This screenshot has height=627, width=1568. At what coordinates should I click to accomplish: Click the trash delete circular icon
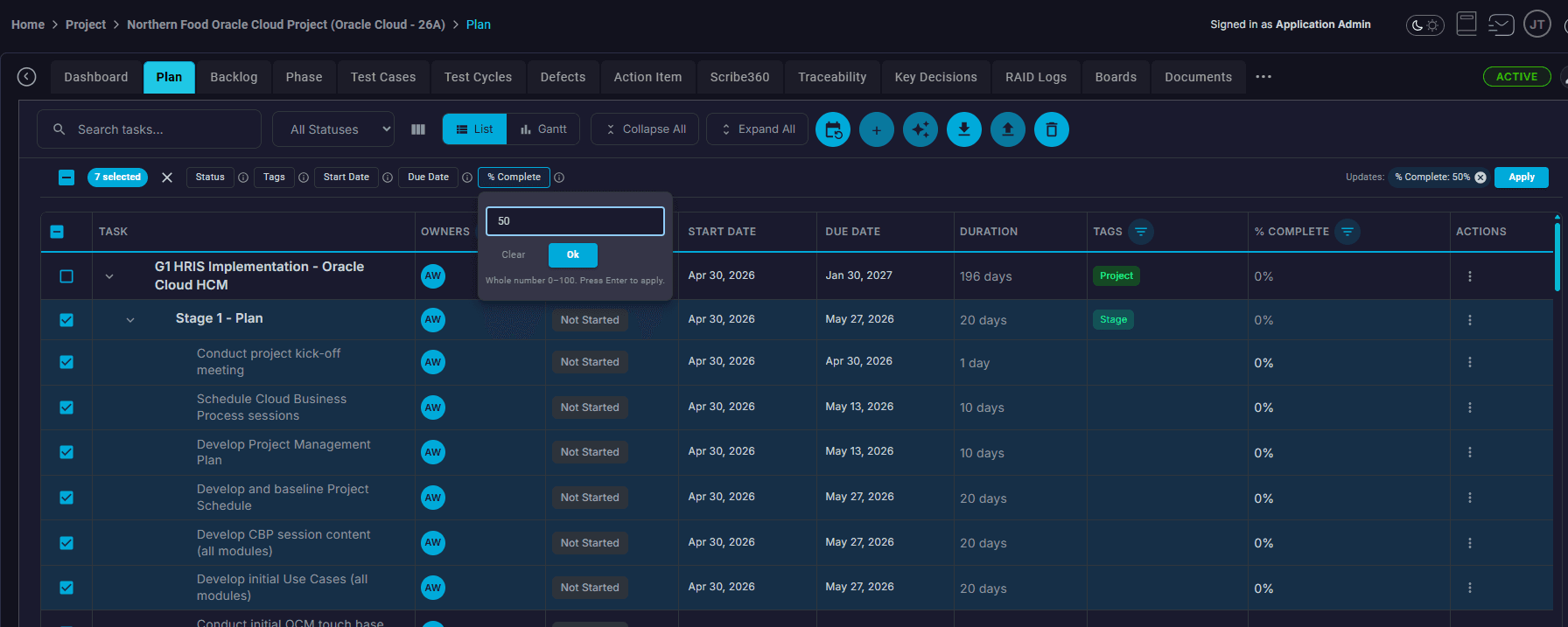point(1052,129)
